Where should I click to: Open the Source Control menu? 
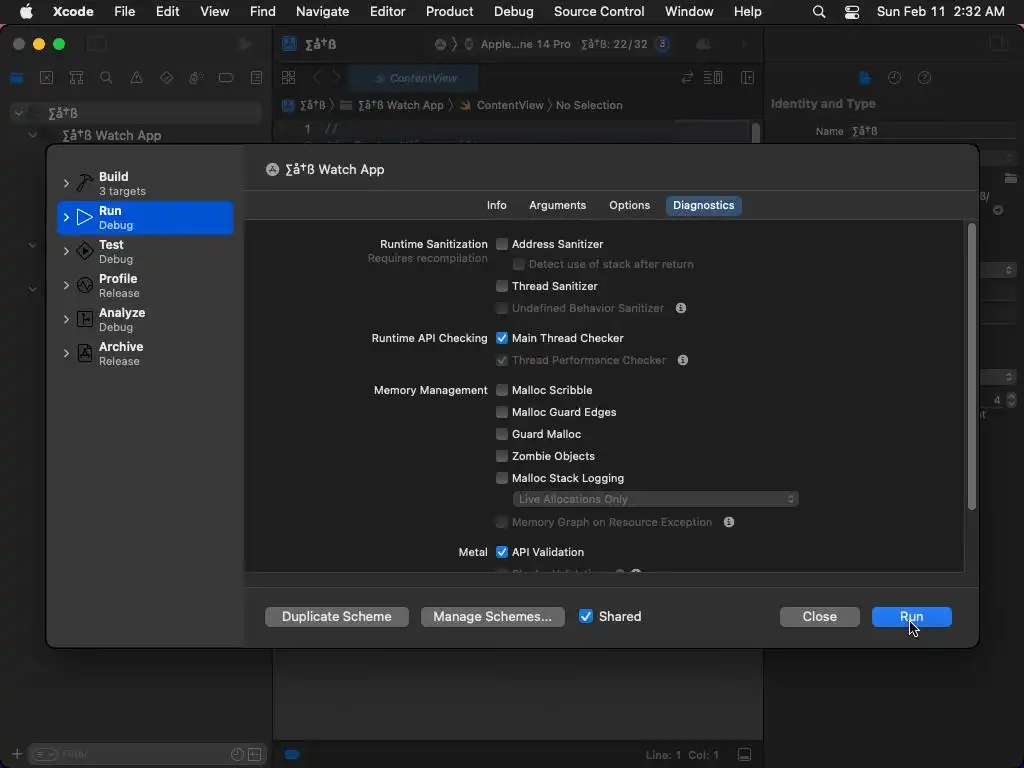pyautogui.click(x=599, y=12)
